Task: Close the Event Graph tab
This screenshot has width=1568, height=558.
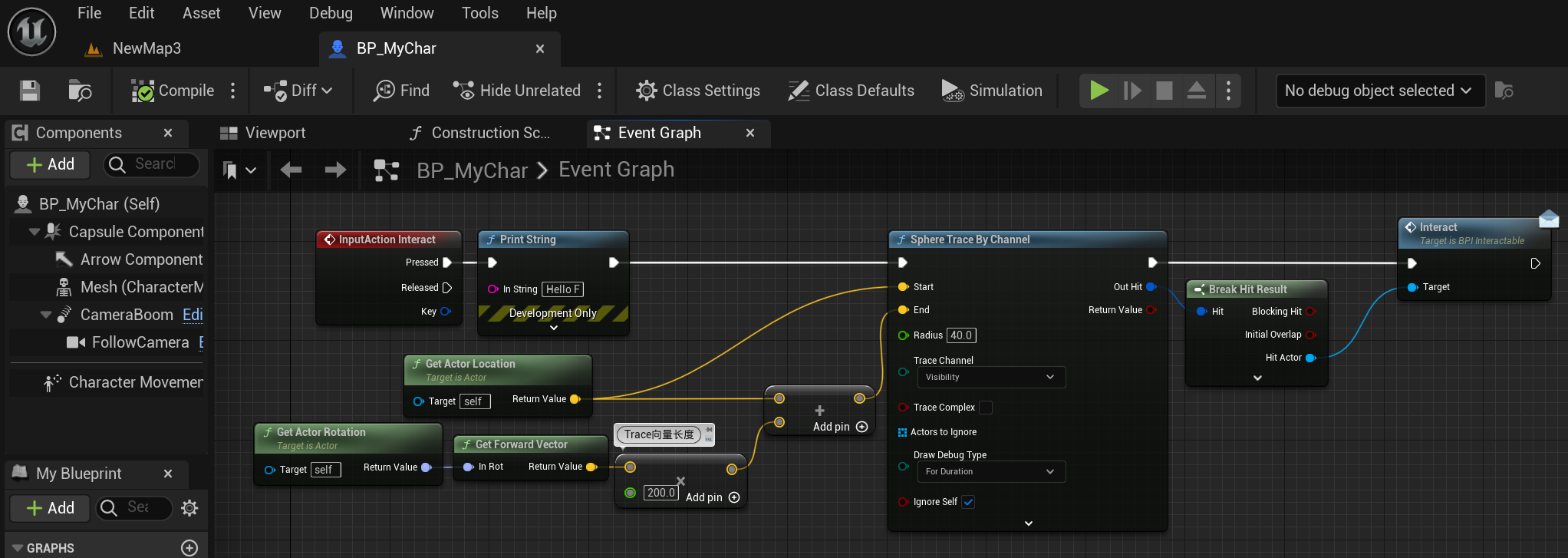Action: [750, 133]
